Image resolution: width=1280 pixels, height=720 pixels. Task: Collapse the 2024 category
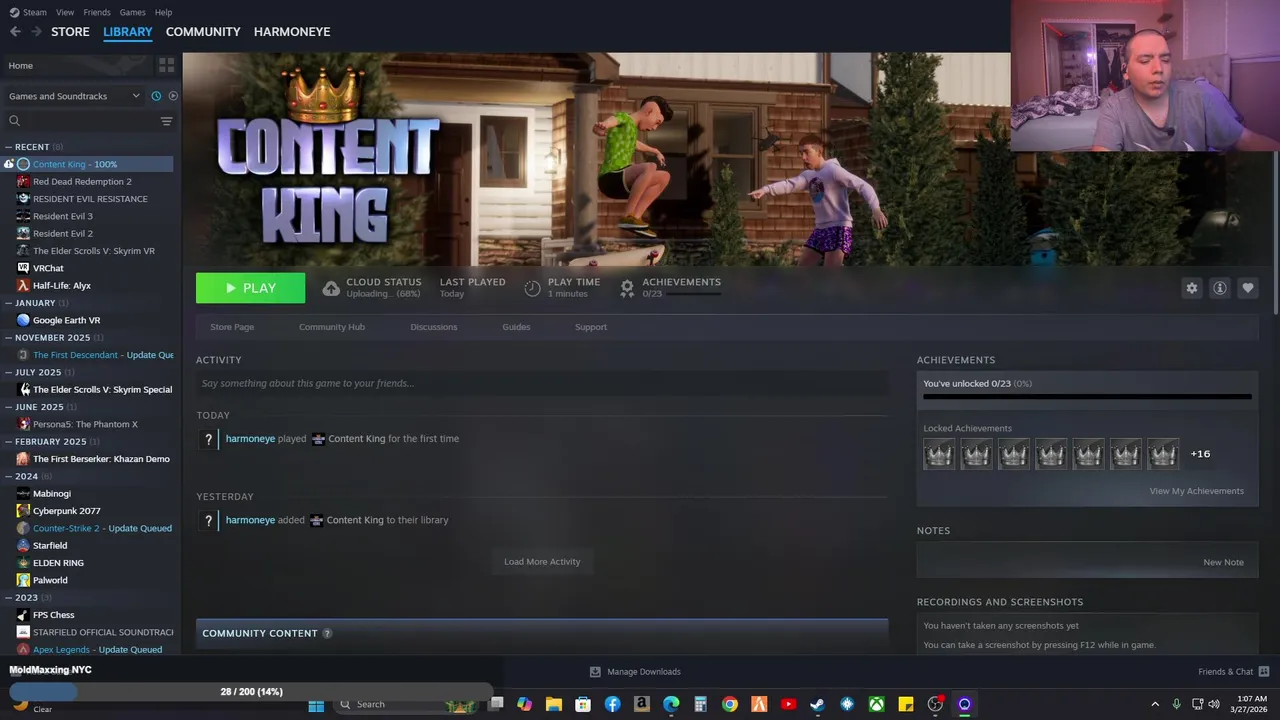point(9,477)
